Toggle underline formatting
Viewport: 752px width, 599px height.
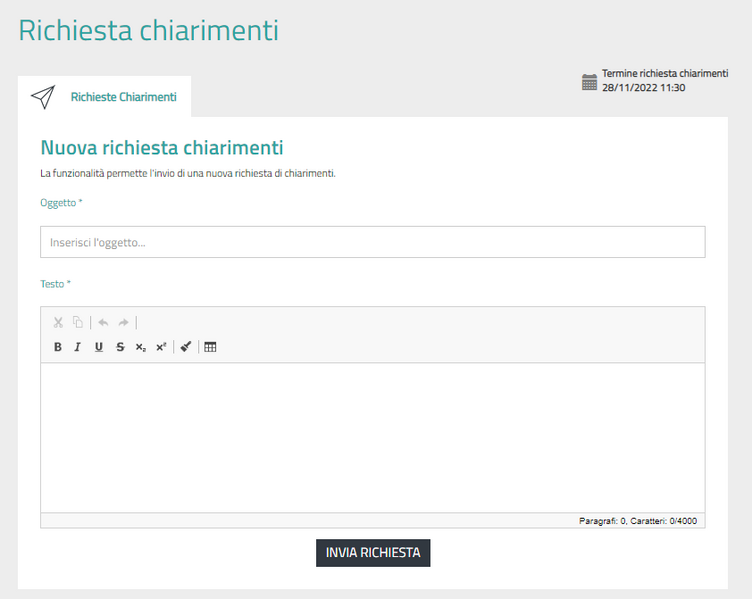98,347
